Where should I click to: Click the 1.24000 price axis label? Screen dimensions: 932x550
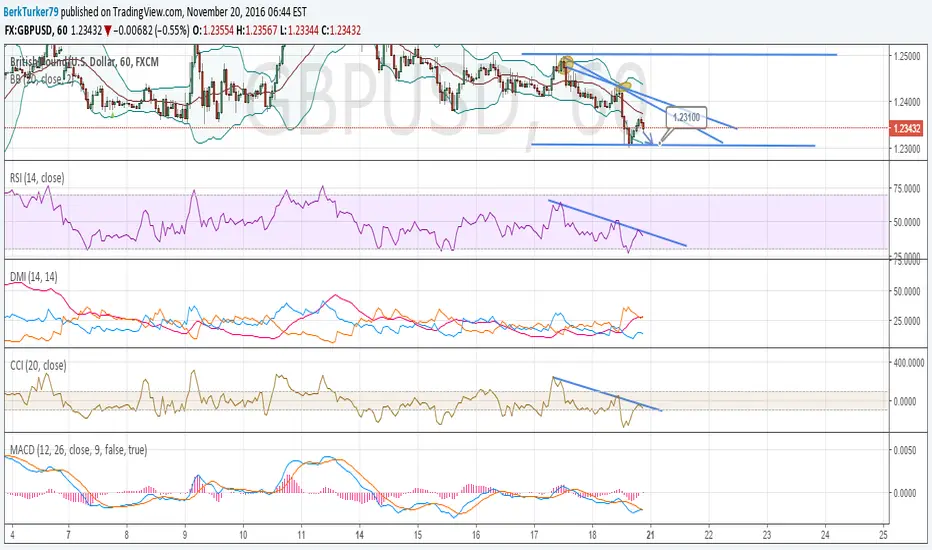click(907, 102)
